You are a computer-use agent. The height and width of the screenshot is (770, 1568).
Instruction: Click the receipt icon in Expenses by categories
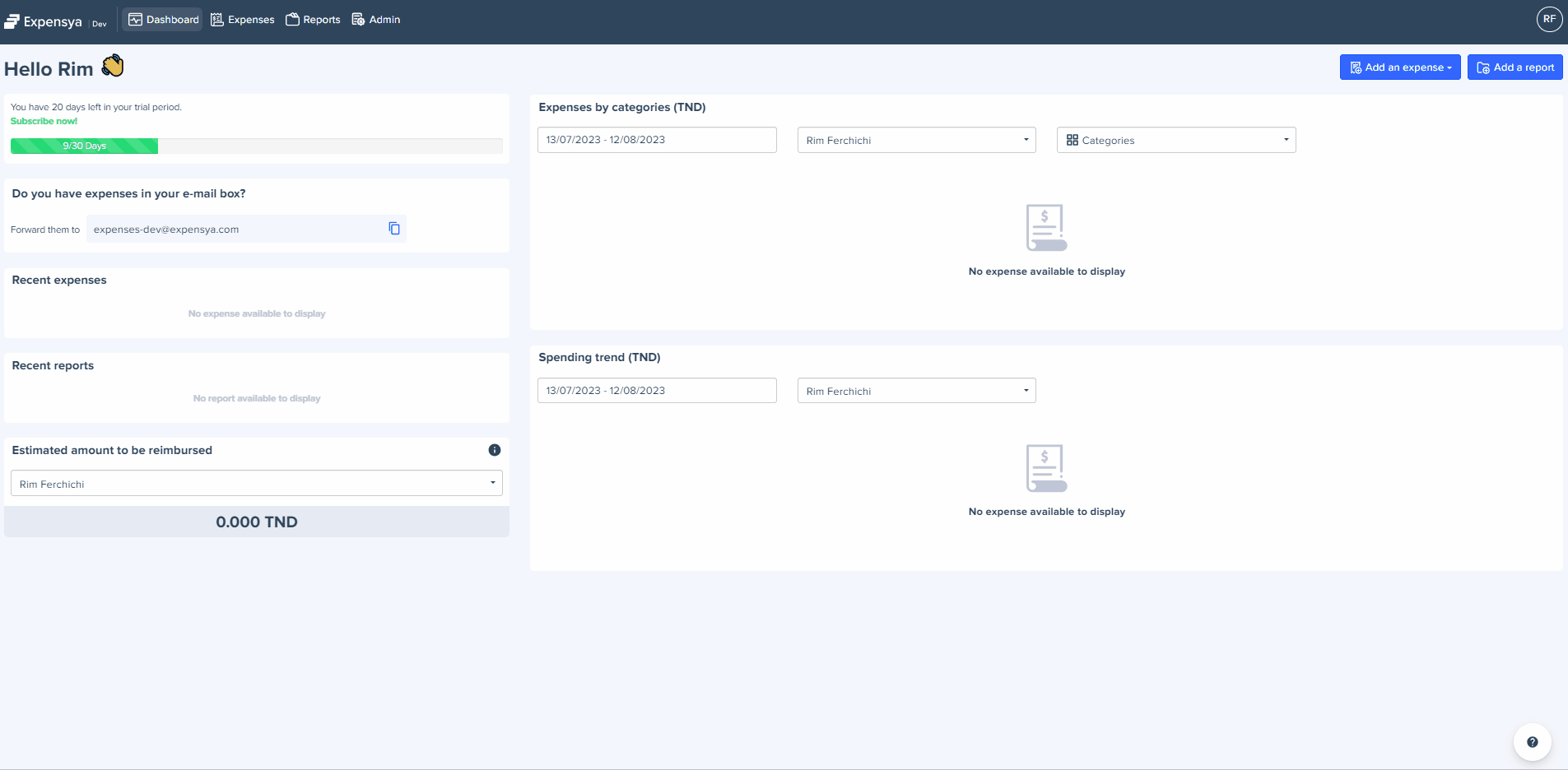pyautogui.click(x=1046, y=227)
